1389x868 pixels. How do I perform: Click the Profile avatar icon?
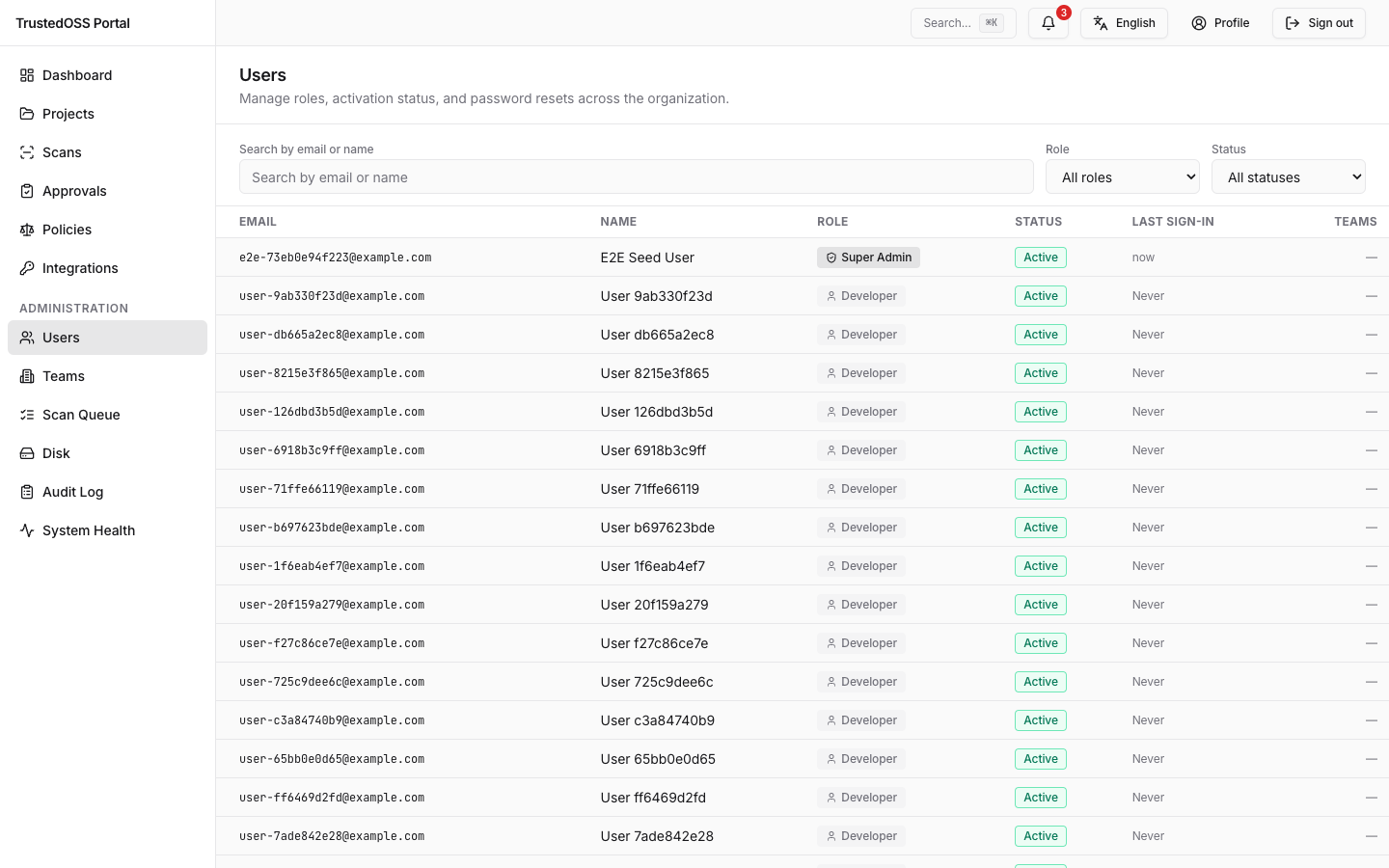(1199, 23)
